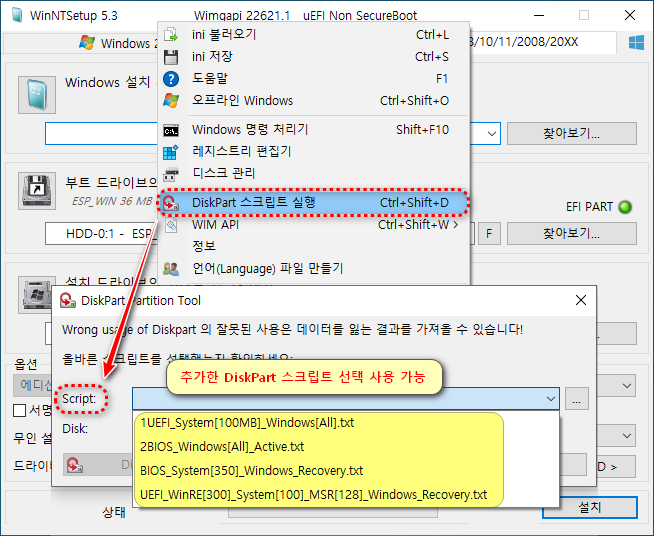This screenshot has height=536, width=654.
Task: Click the offline Windows flag icon in menu
Action: click(171, 101)
